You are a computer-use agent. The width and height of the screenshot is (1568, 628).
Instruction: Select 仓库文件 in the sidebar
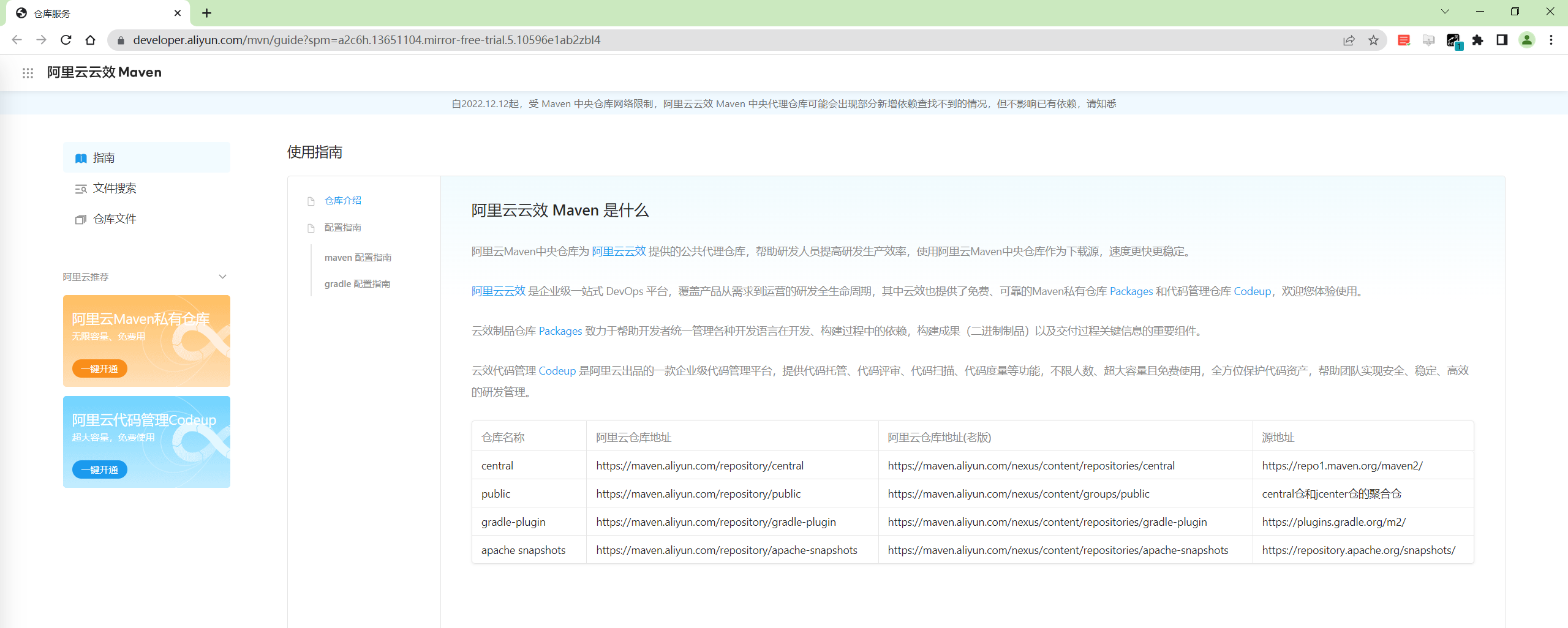coord(146,219)
